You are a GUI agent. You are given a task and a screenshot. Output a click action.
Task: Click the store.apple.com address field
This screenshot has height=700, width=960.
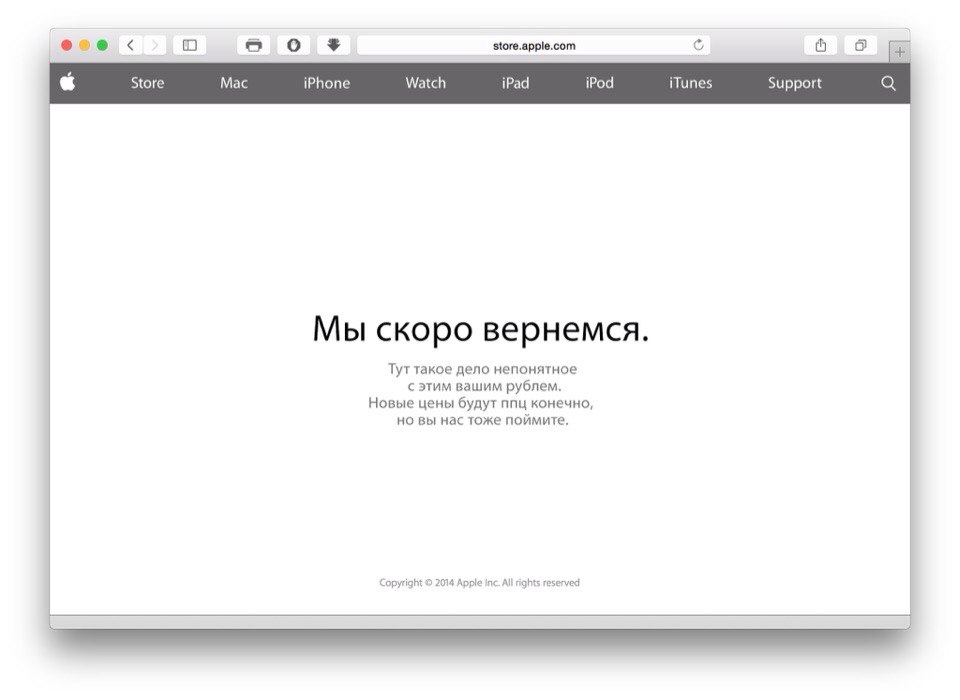(534, 45)
